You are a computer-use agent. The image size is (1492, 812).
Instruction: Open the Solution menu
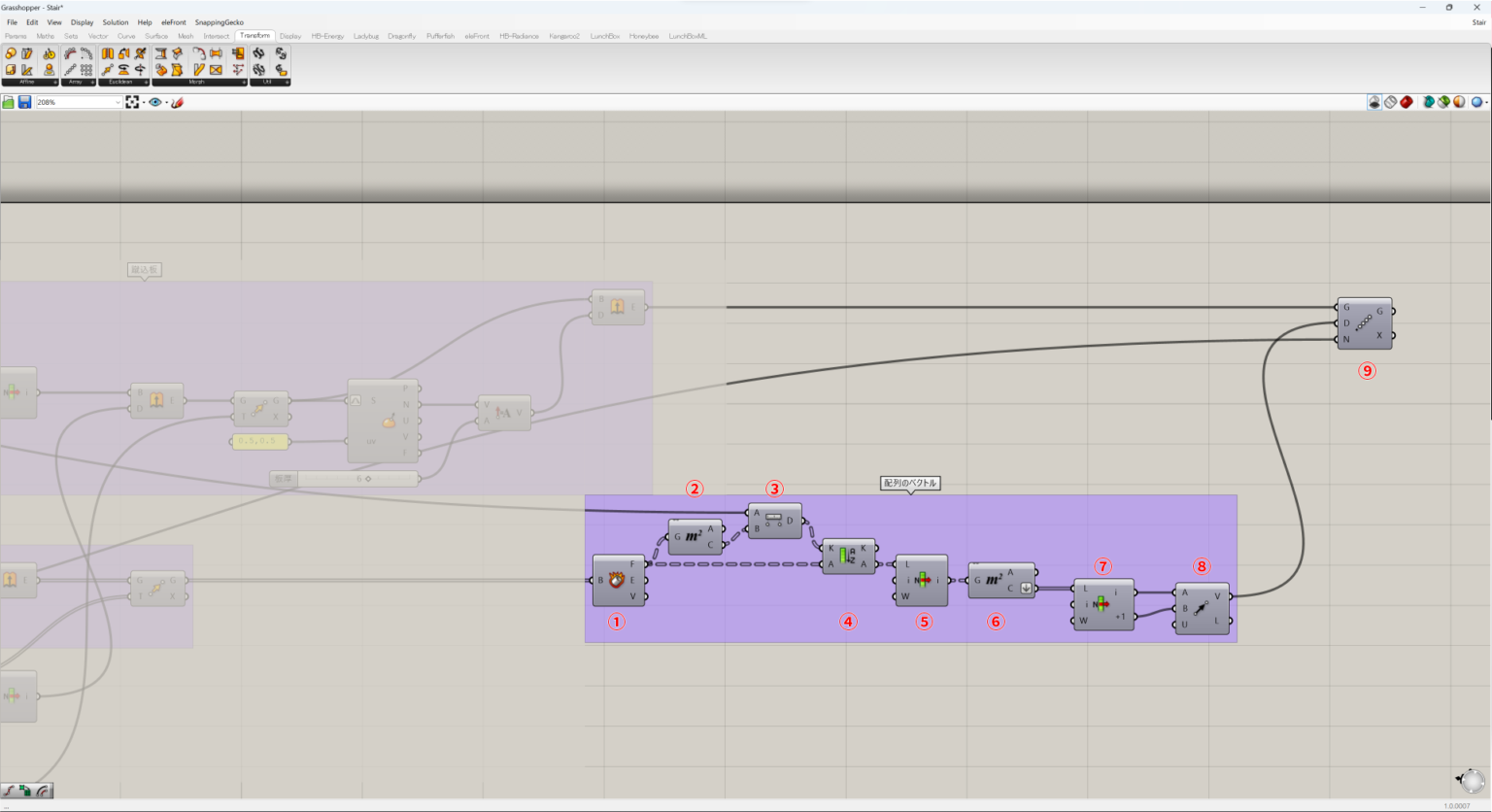115,22
